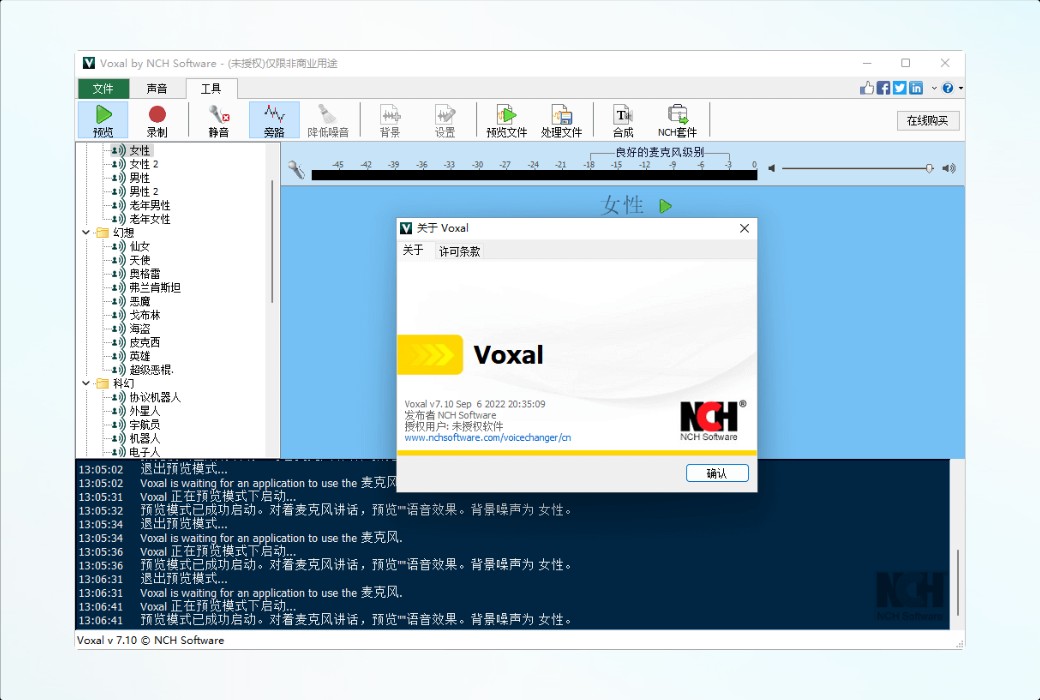This screenshot has height=700, width=1040.
Task: Click the 在线购买 buy online button
Action: point(927,121)
